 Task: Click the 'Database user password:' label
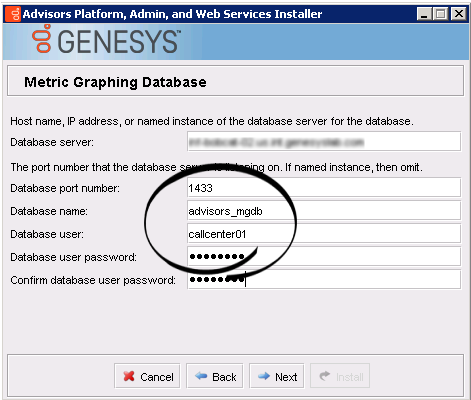(74, 257)
